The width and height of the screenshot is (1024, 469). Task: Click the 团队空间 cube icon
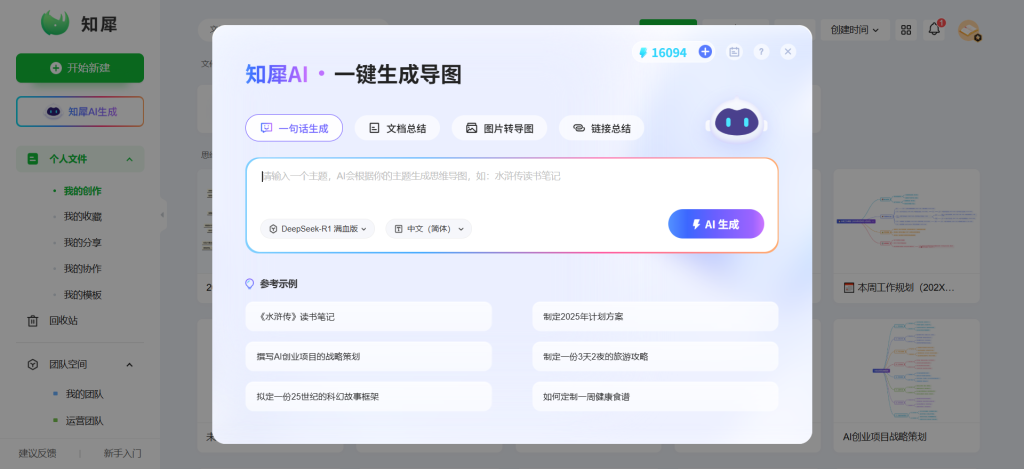pos(33,364)
